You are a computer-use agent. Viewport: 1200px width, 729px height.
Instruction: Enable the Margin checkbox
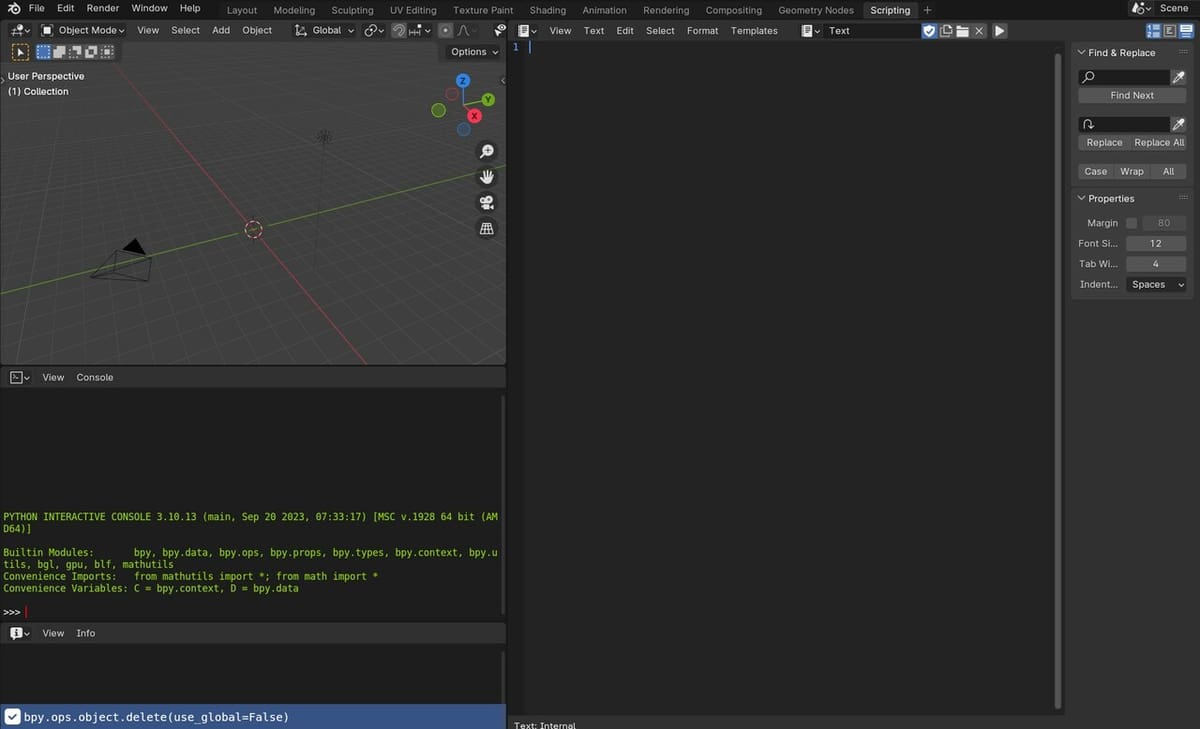coord(1132,223)
